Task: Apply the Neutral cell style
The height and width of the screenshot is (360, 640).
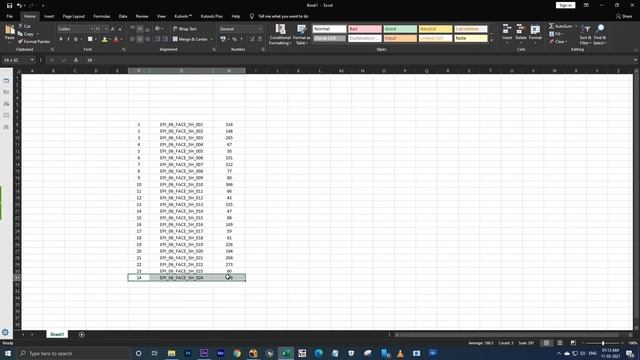Action: [x=435, y=29]
